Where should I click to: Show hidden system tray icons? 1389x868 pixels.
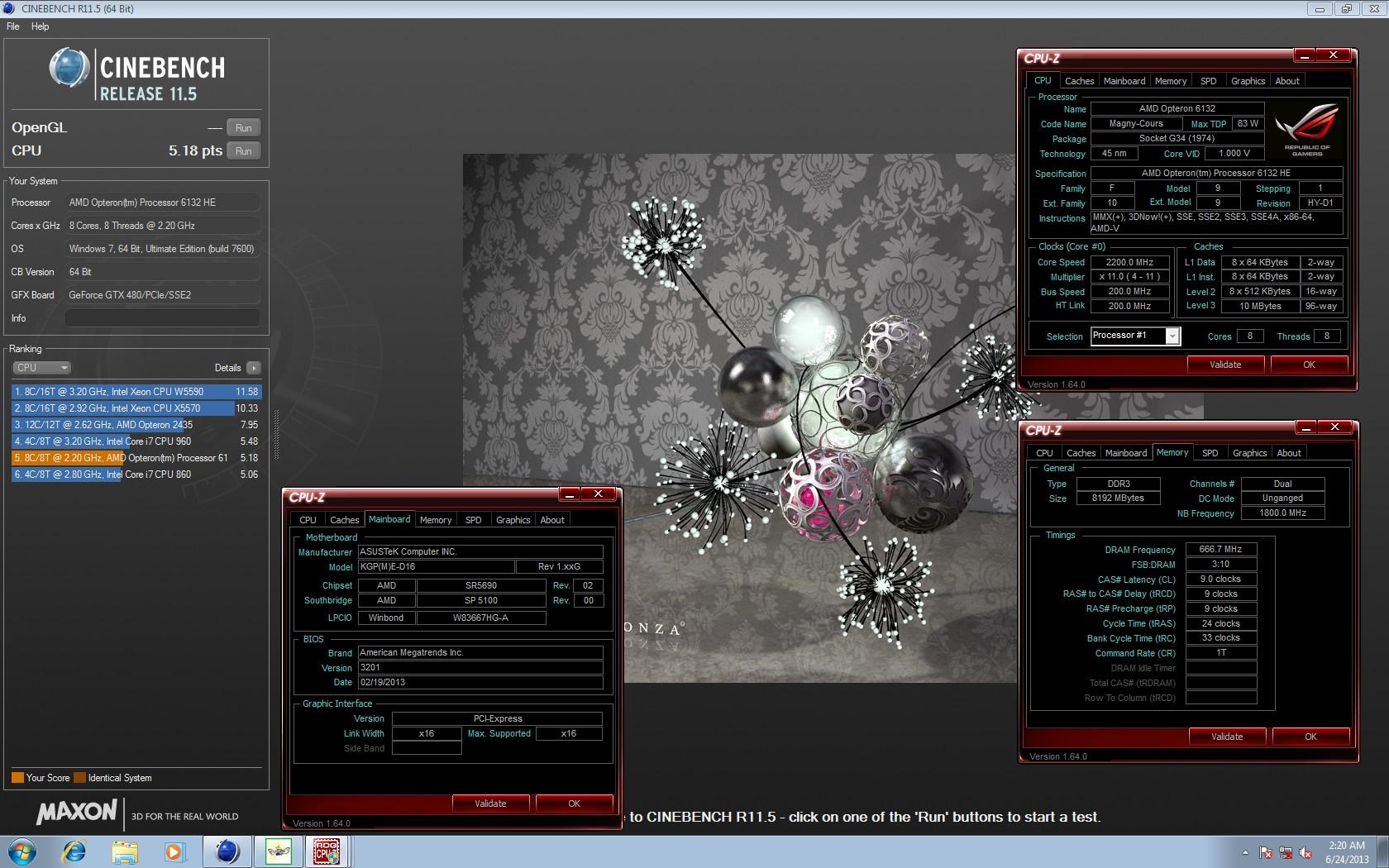pos(1245,852)
